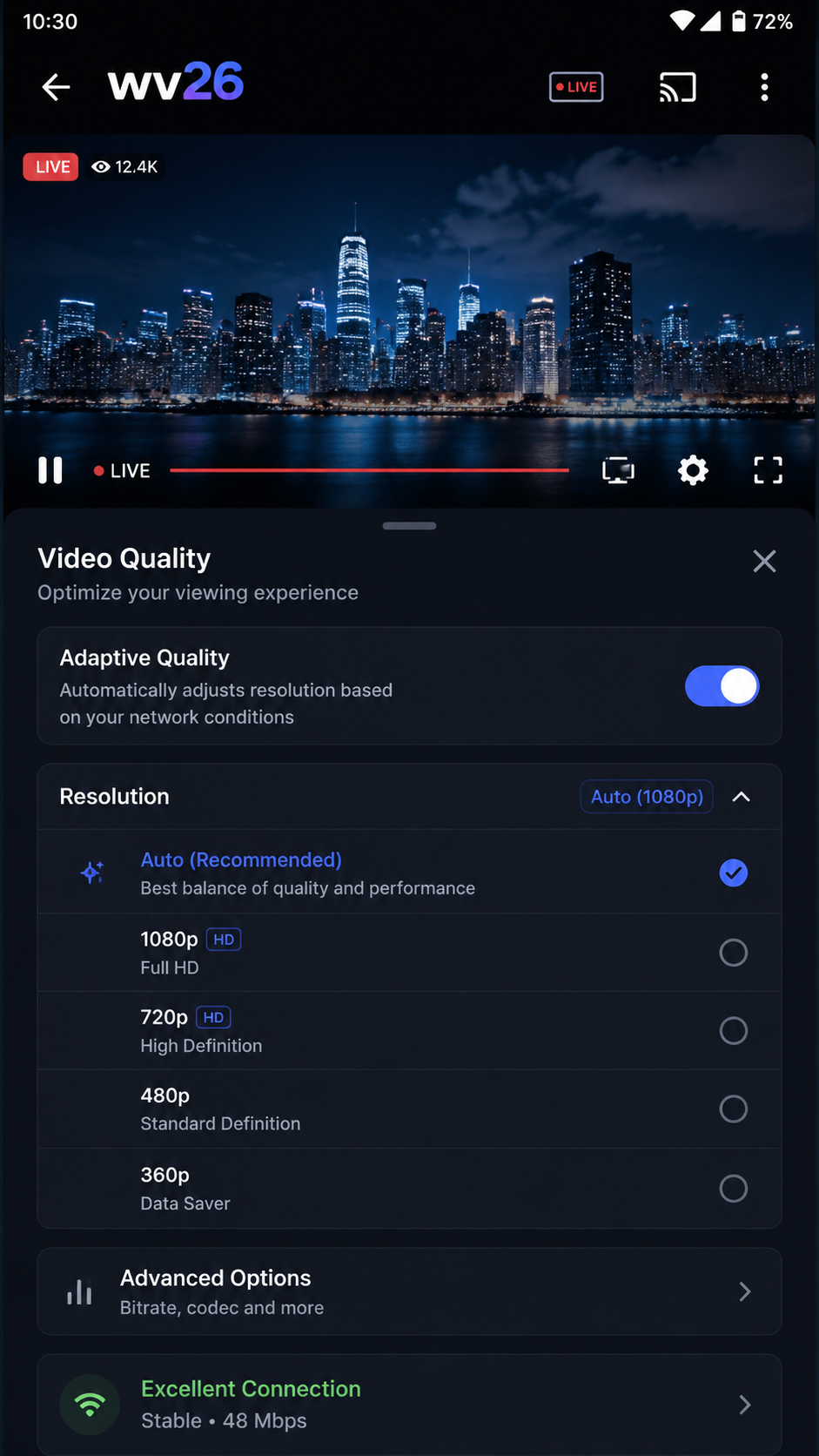Toggle the Adaptive Quality switch
819x1456 pixels.
pos(722,686)
